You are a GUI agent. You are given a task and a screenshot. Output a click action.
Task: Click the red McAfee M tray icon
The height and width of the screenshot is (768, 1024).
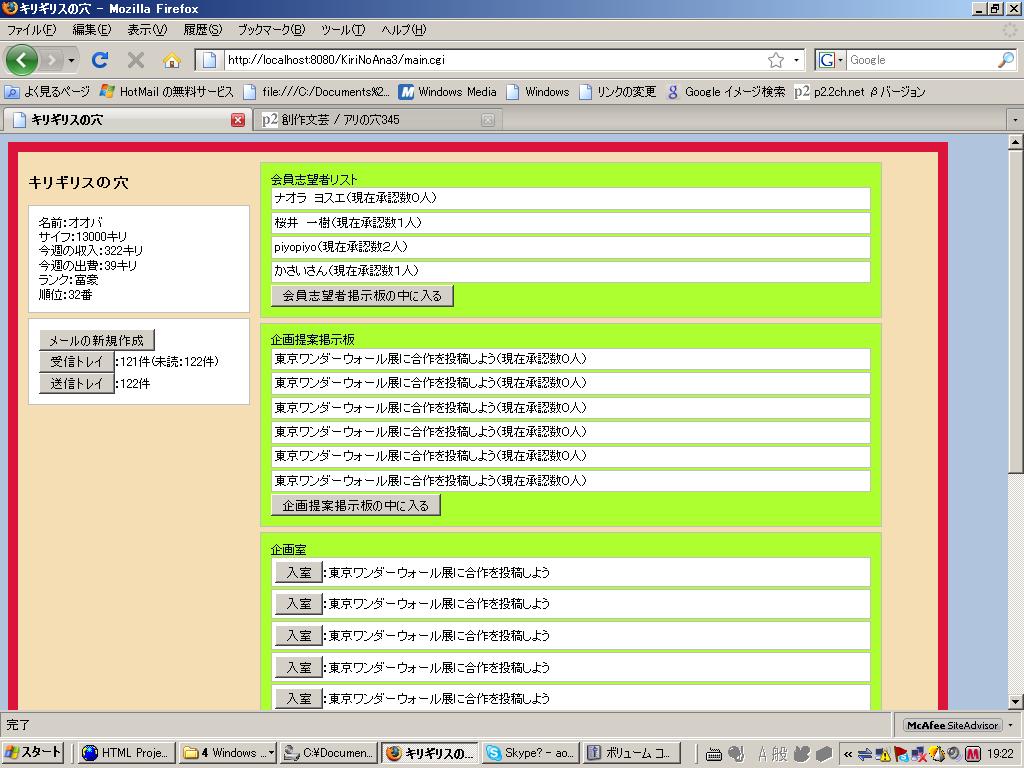point(973,754)
